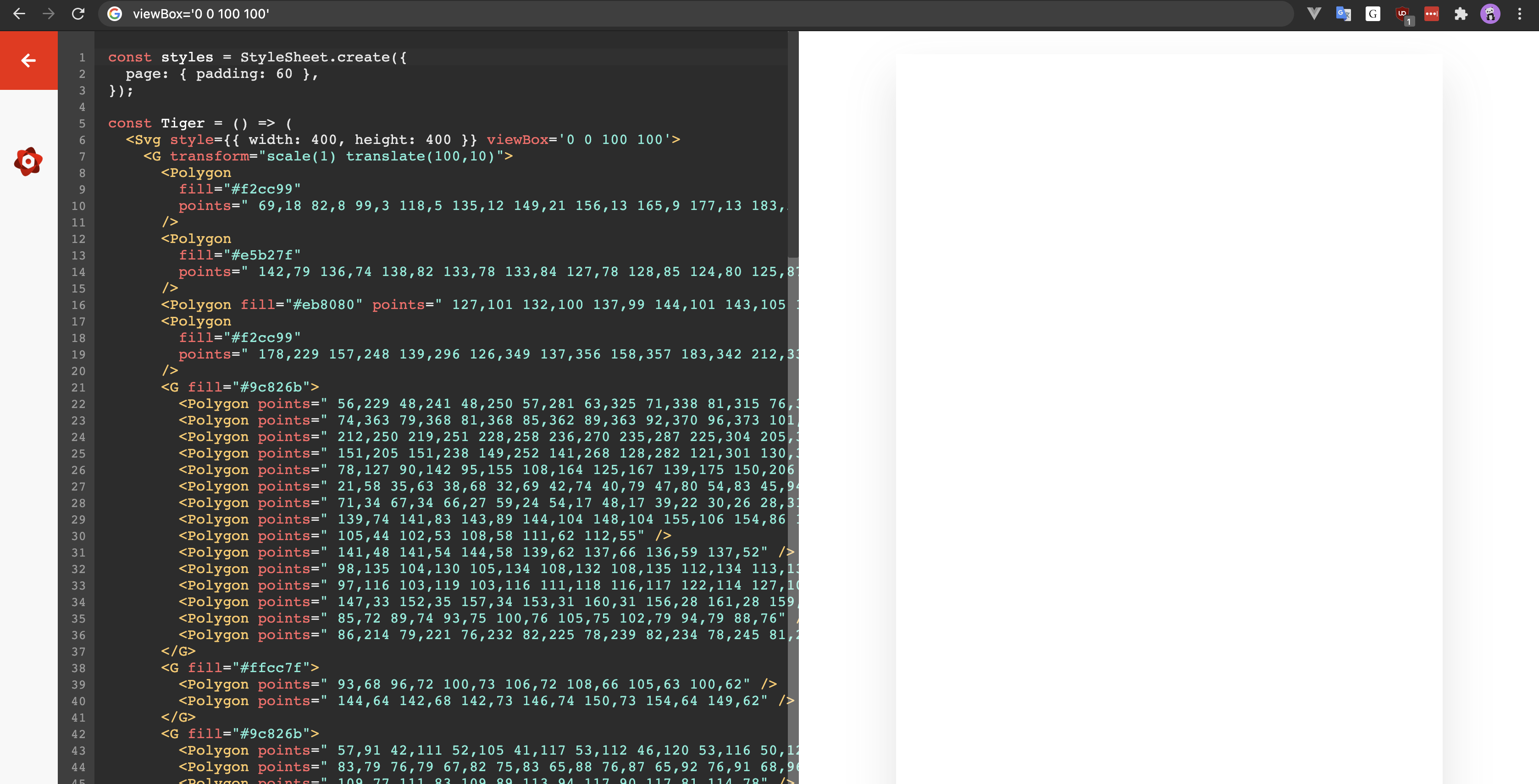Select line number 21 in the gutter
The height and width of the screenshot is (784, 1539).
[79, 387]
